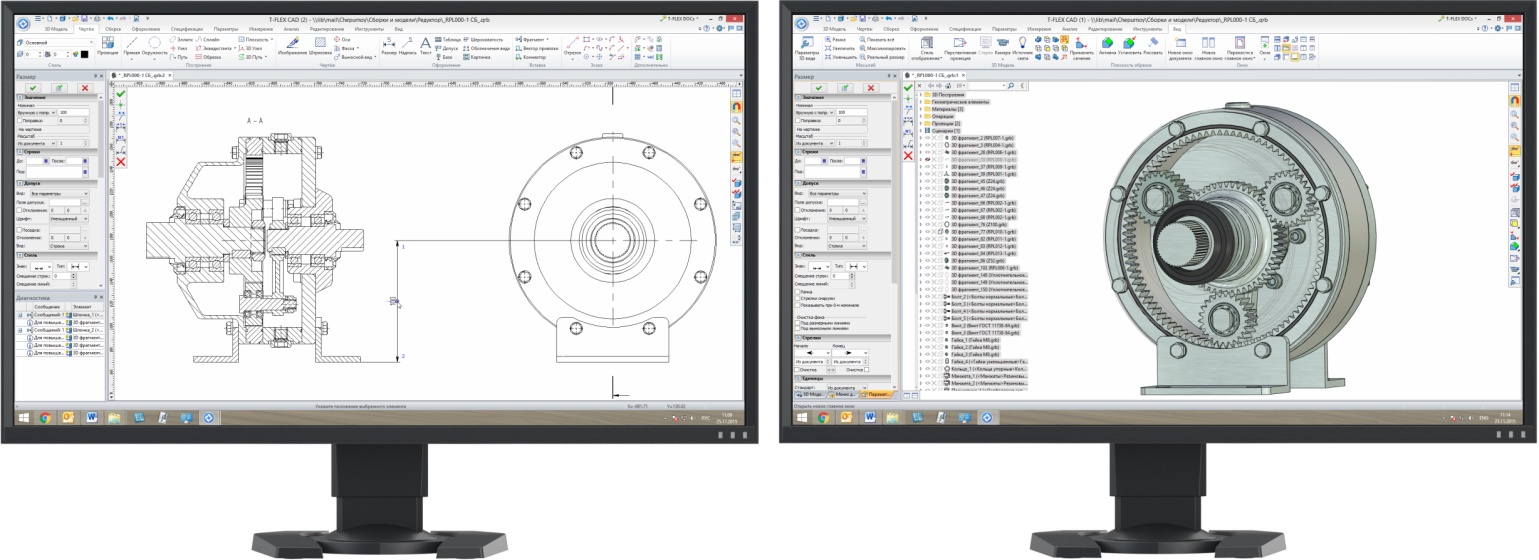Enable the Рамка checkbox in right panel
Viewport: 1539px width, 560px height.
click(797, 292)
